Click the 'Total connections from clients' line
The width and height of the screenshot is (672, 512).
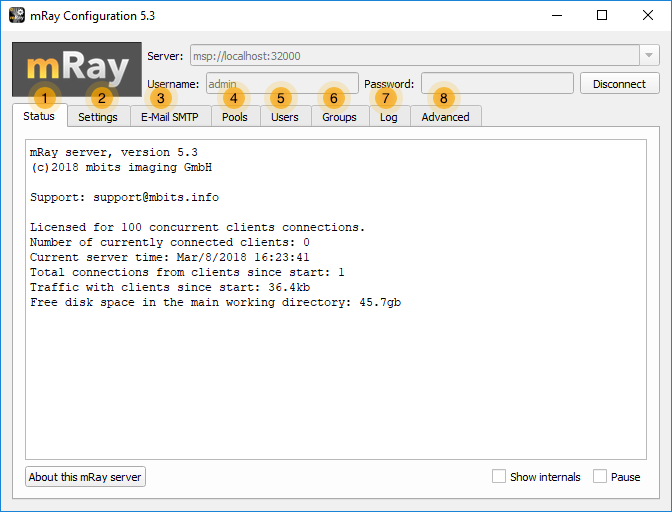187,272
